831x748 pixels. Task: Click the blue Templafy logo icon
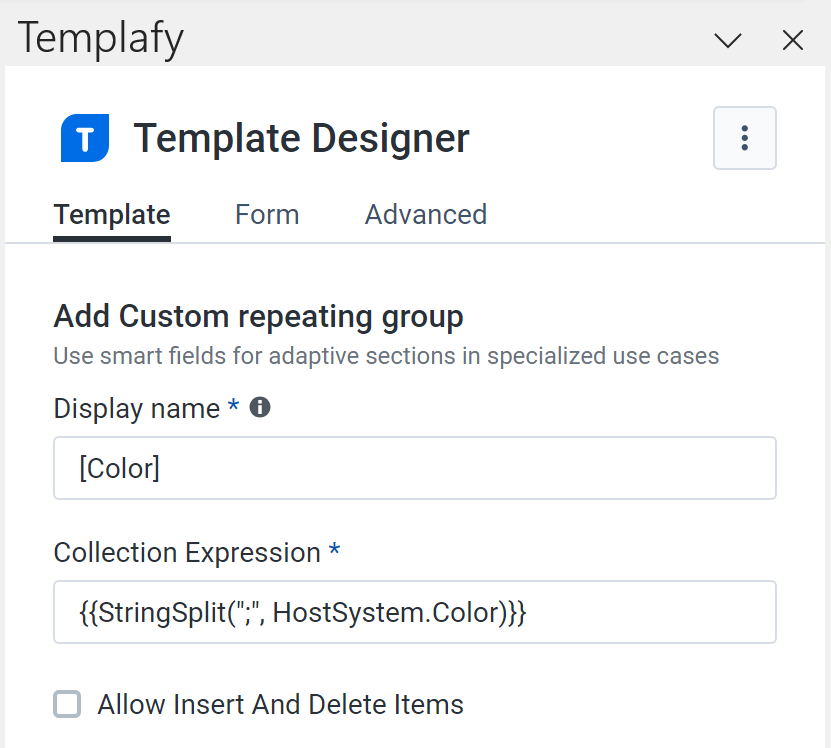click(x=84, y=138)
